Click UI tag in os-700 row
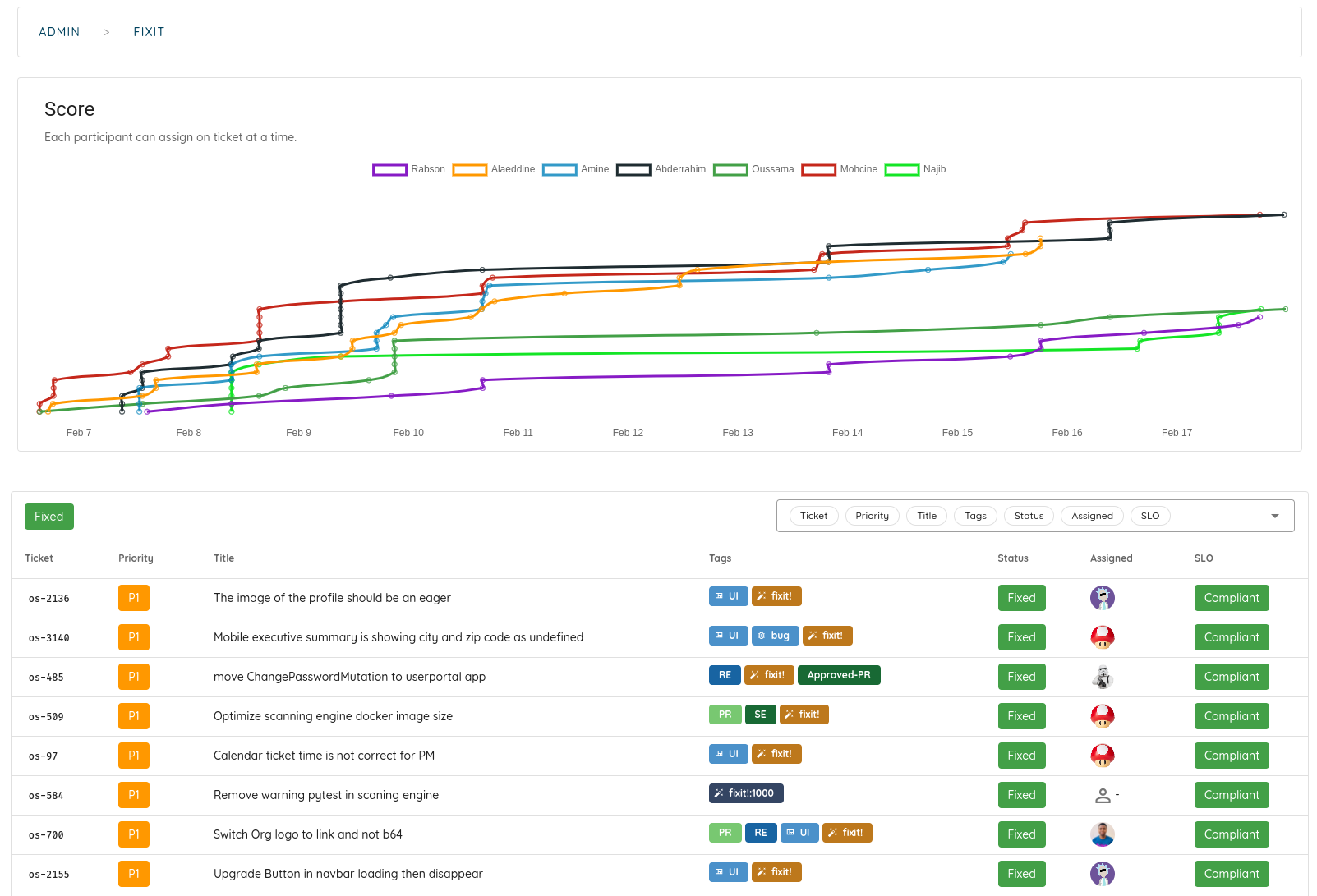The image size is (1317, 896). point(799,833)
